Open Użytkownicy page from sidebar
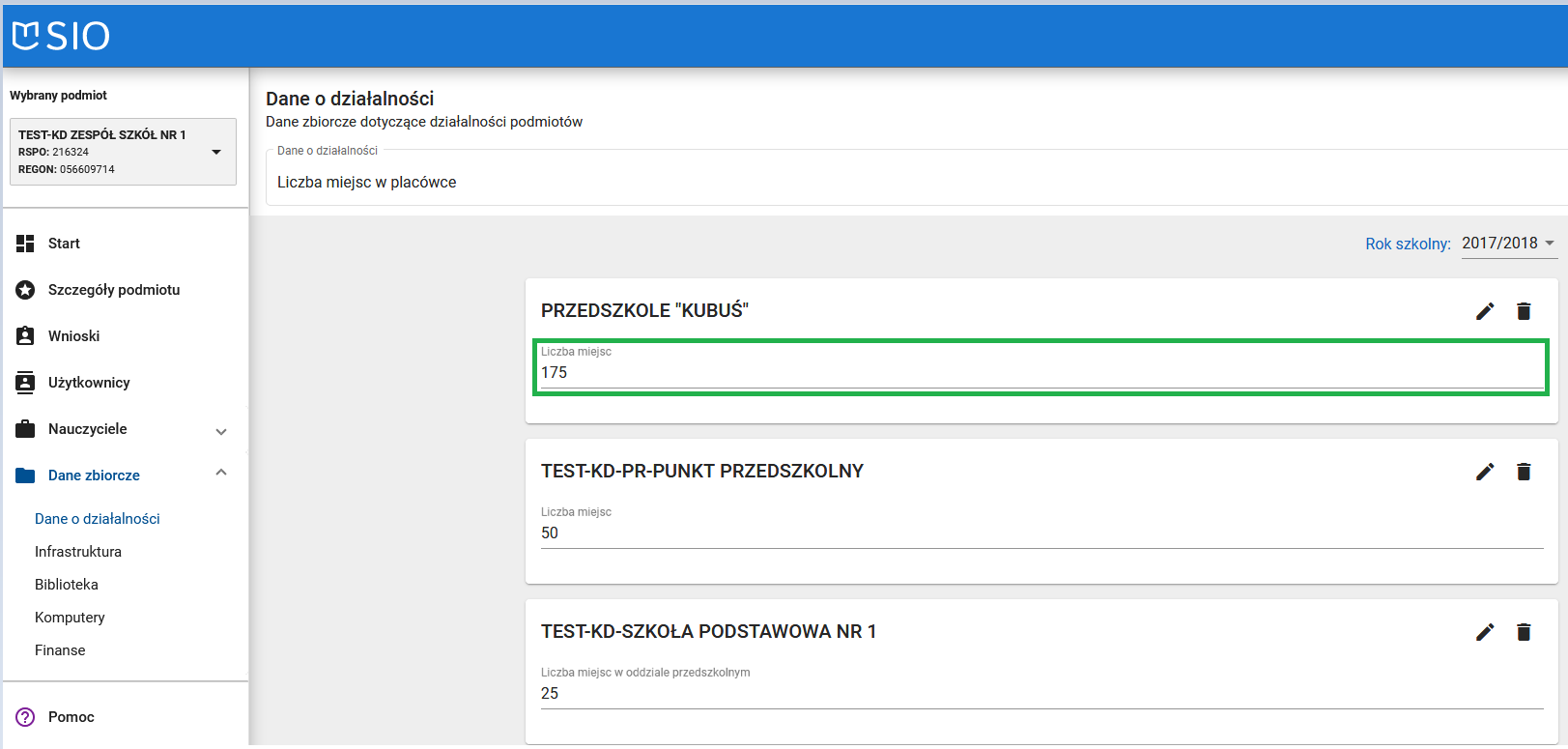The image size is (1568, 749). click(x=89, y=383)
